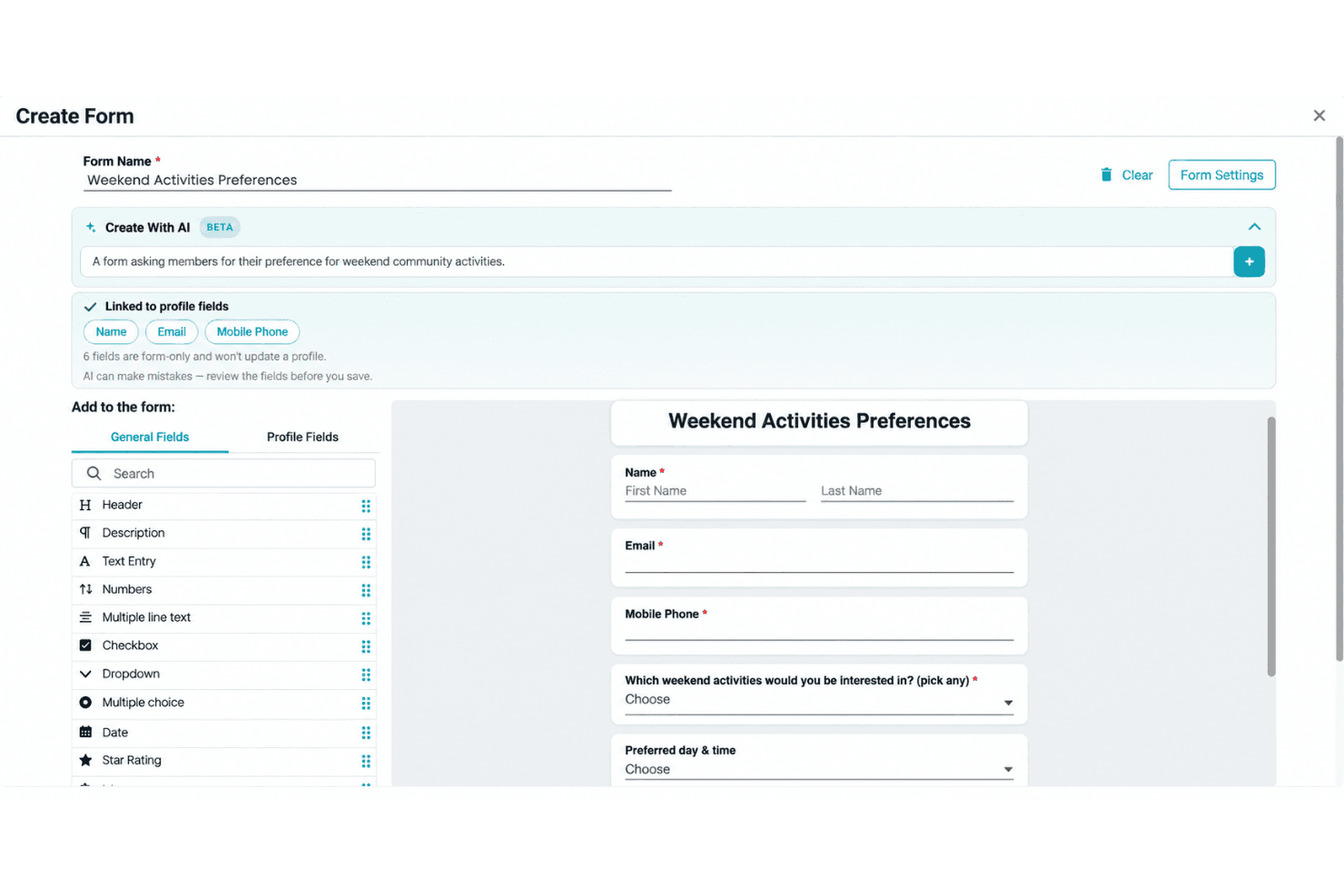The image size is (1344, 896).
Task: Click the AI prompt description field
Action: pyautogui.click(x=657, y=261)
